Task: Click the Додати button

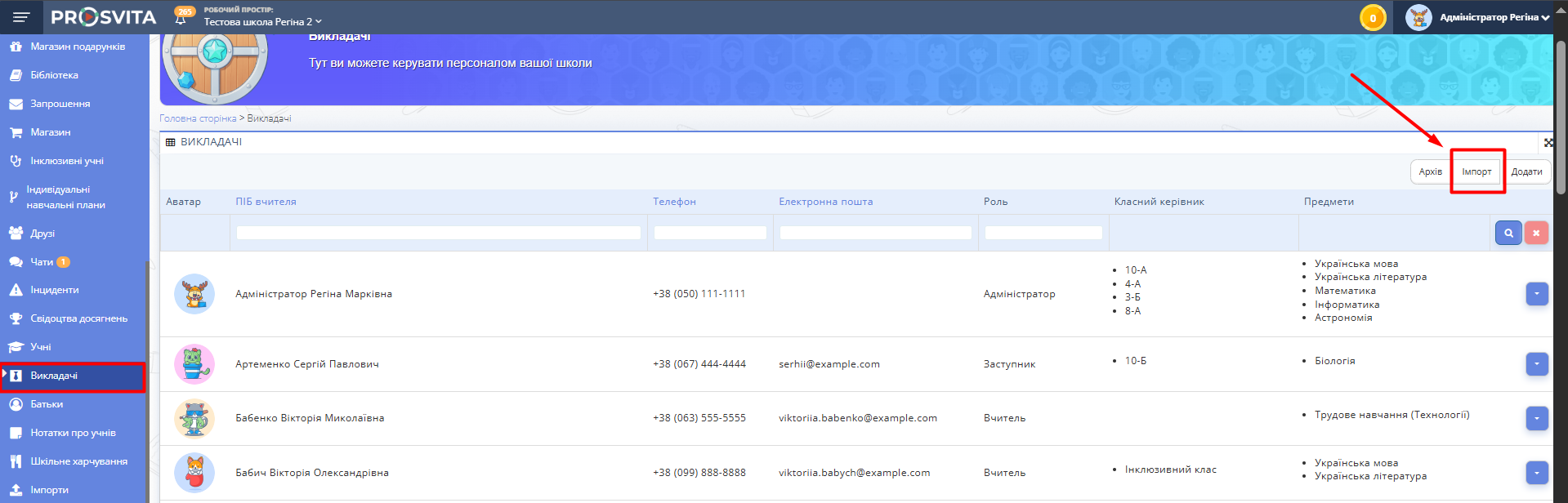Action: coord(1526,171)
